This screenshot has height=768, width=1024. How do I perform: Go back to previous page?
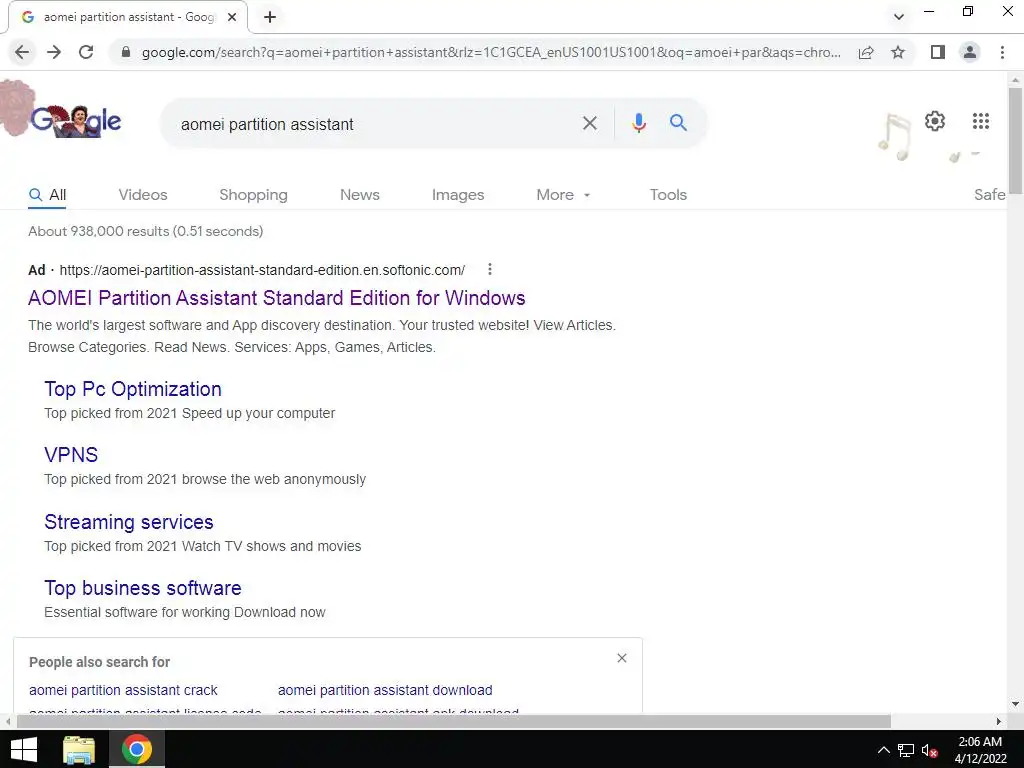click(22, 52)
